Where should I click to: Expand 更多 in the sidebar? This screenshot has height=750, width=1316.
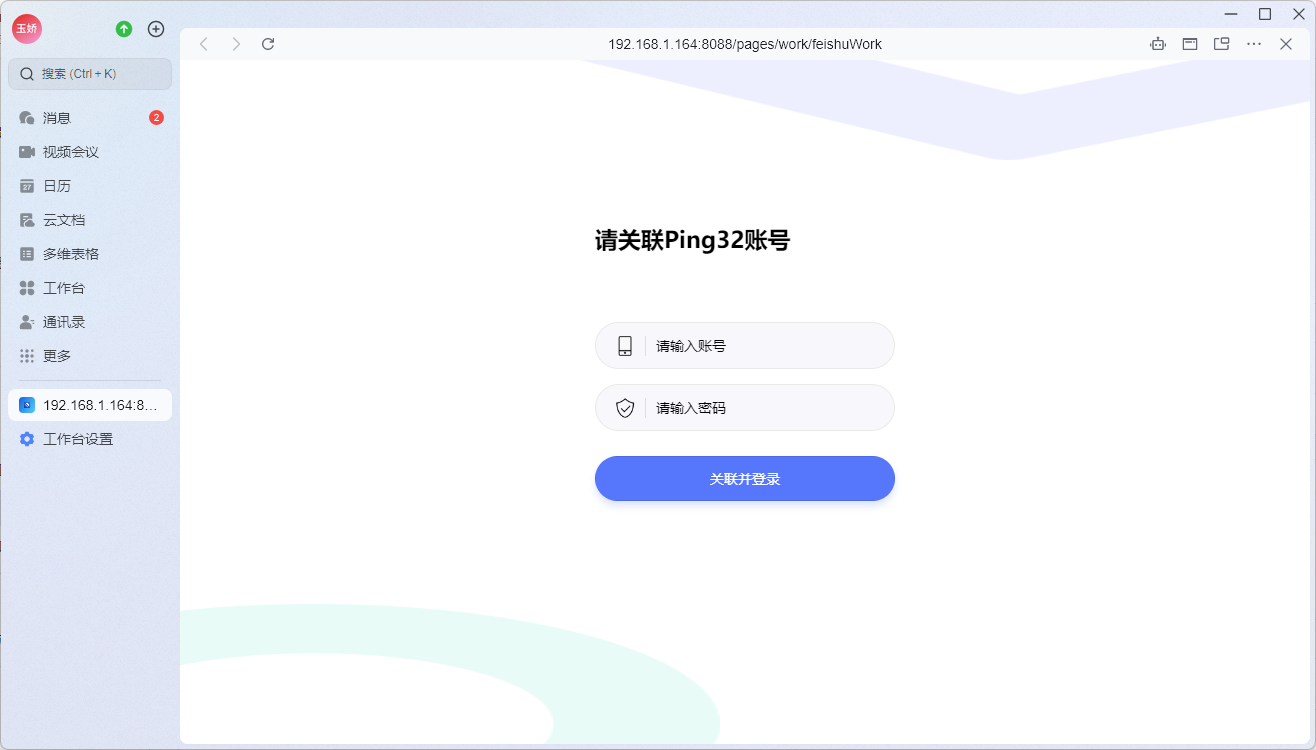[90, 356]
